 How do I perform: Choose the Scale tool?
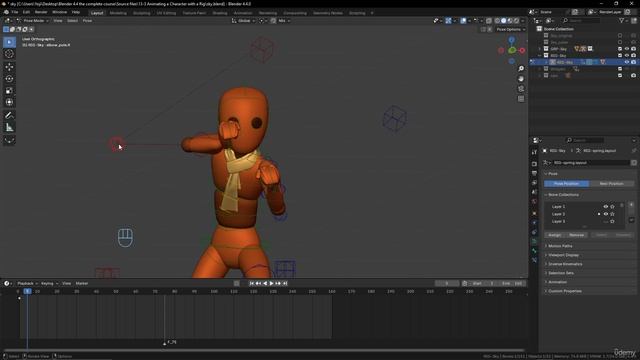tap(9, 90)
